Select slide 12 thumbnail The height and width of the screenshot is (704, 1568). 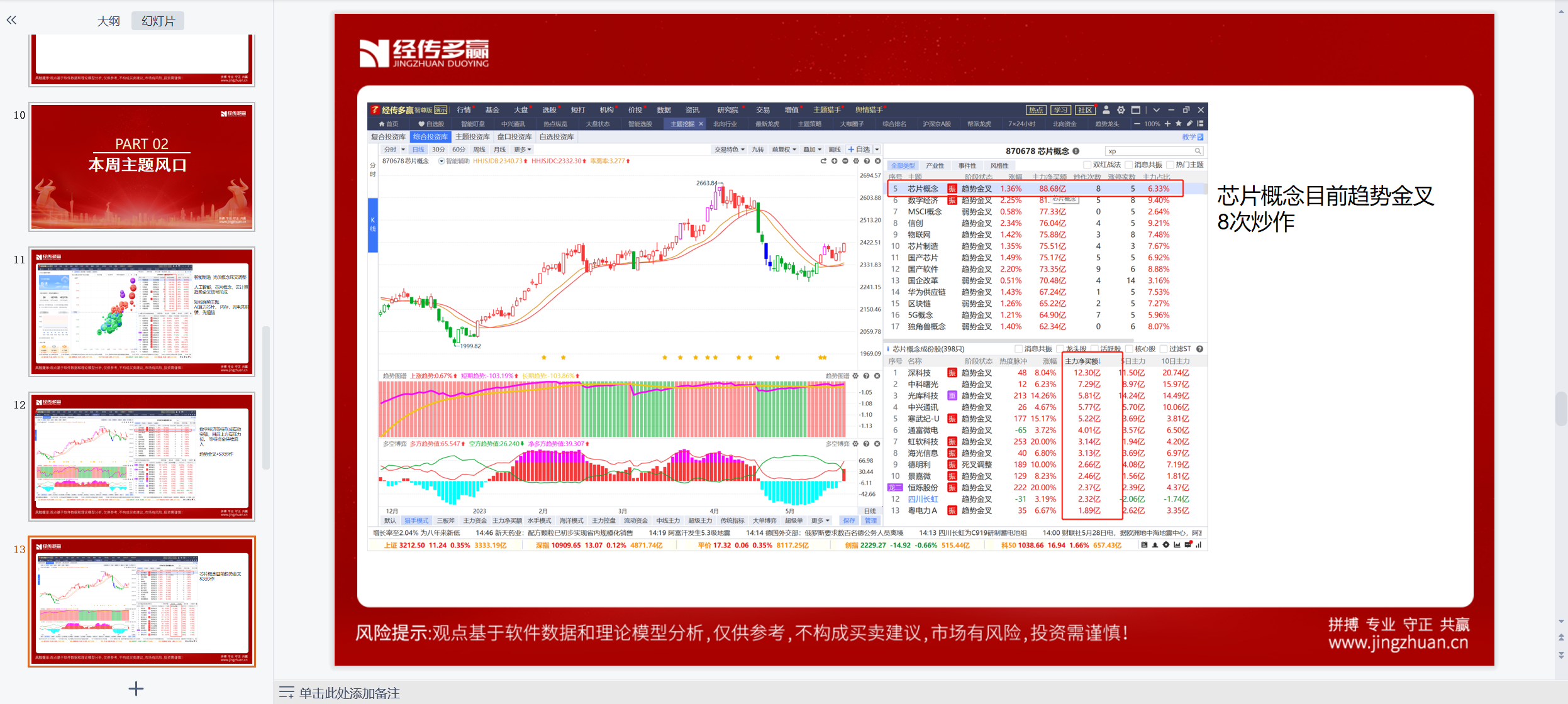142,457
